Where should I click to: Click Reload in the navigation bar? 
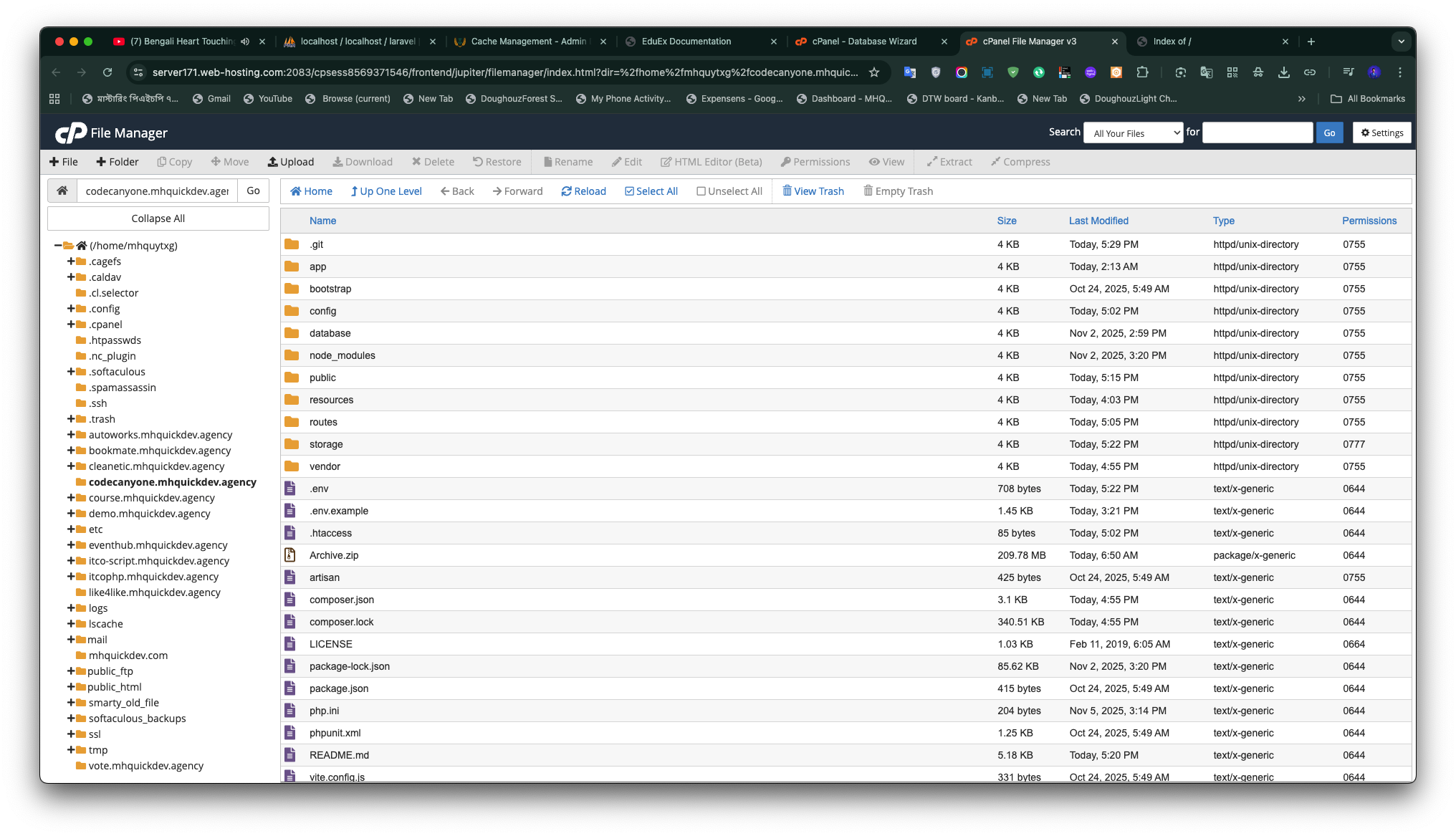click(583, 191)
